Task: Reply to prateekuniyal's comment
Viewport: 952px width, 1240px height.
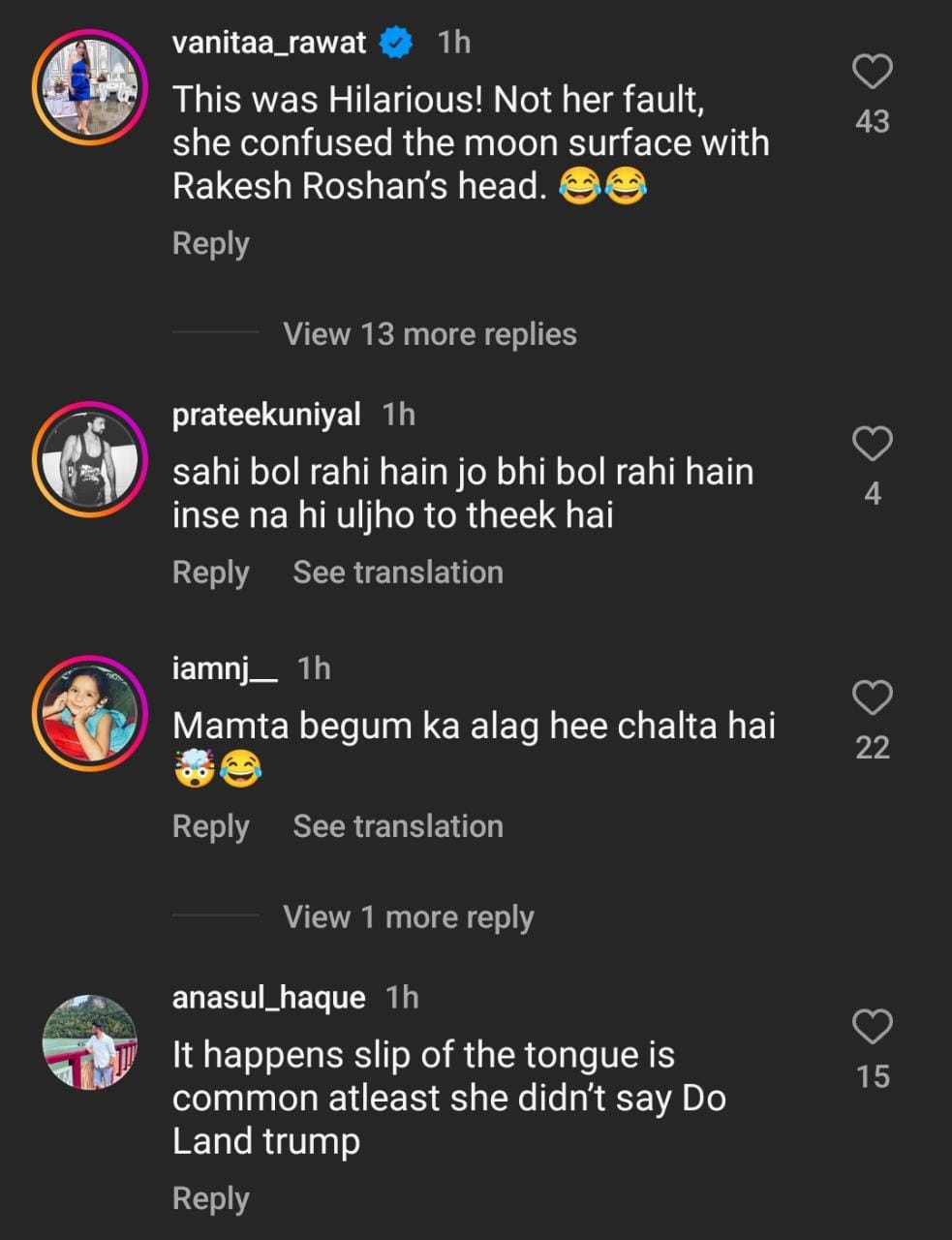Action: click(210, 573)
